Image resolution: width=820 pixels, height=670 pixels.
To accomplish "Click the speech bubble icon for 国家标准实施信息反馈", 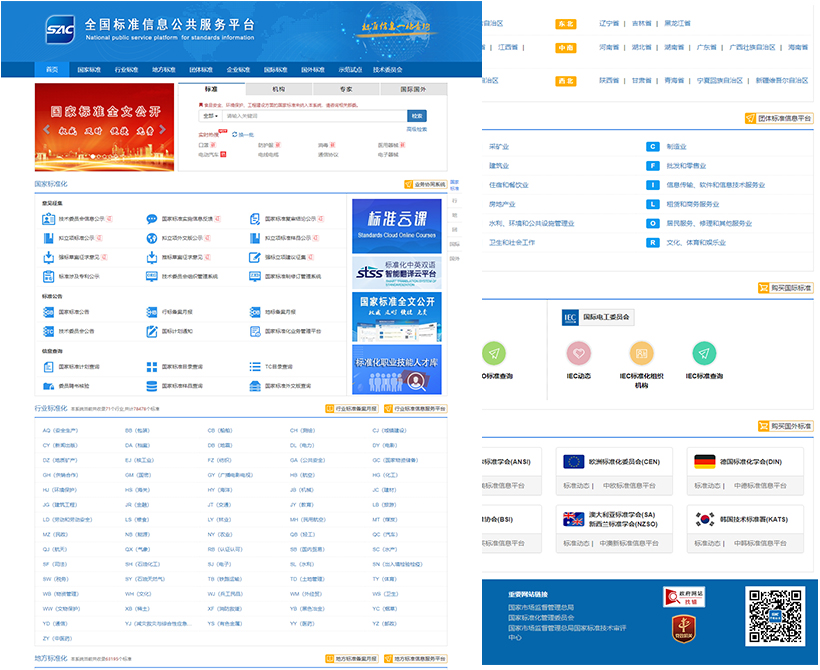I will (x=152, y=219).
